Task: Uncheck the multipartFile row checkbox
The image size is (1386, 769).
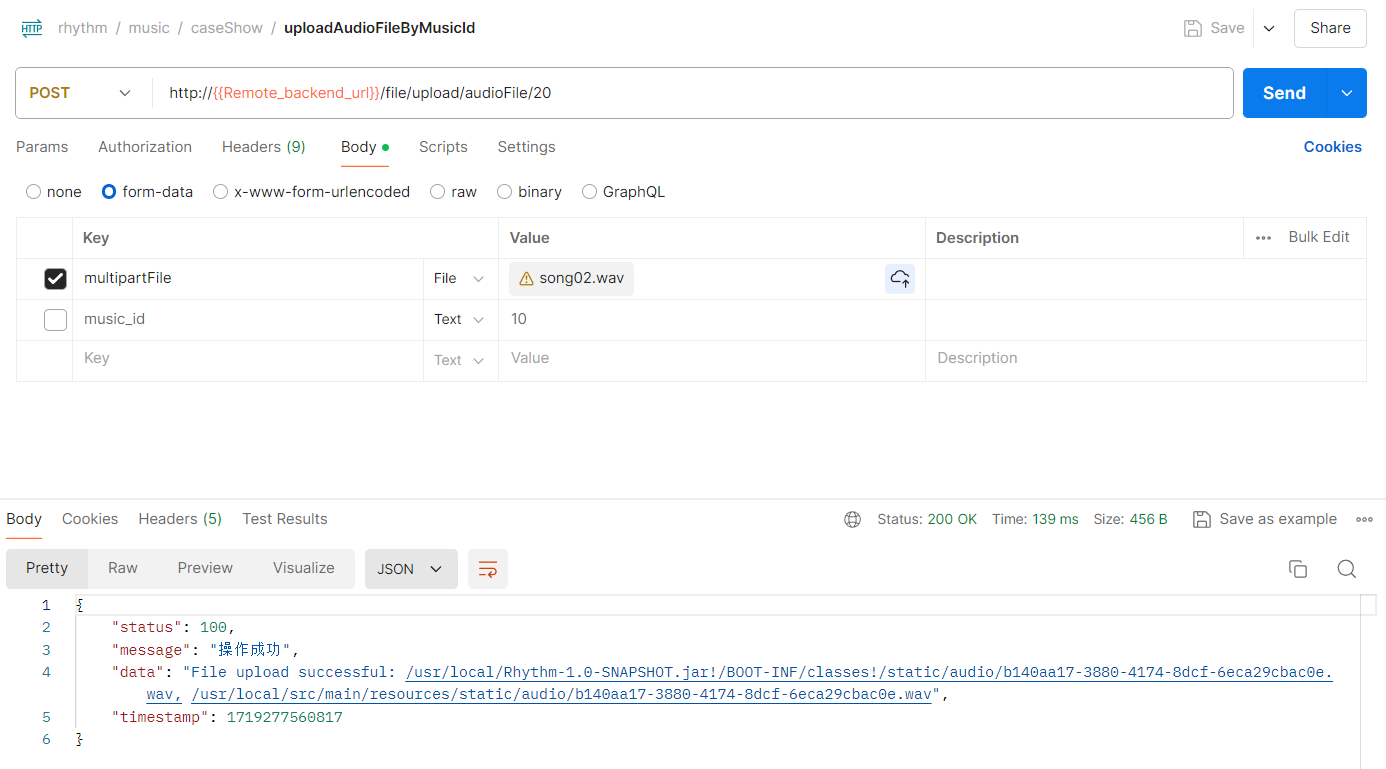Action: click(55, 279)
